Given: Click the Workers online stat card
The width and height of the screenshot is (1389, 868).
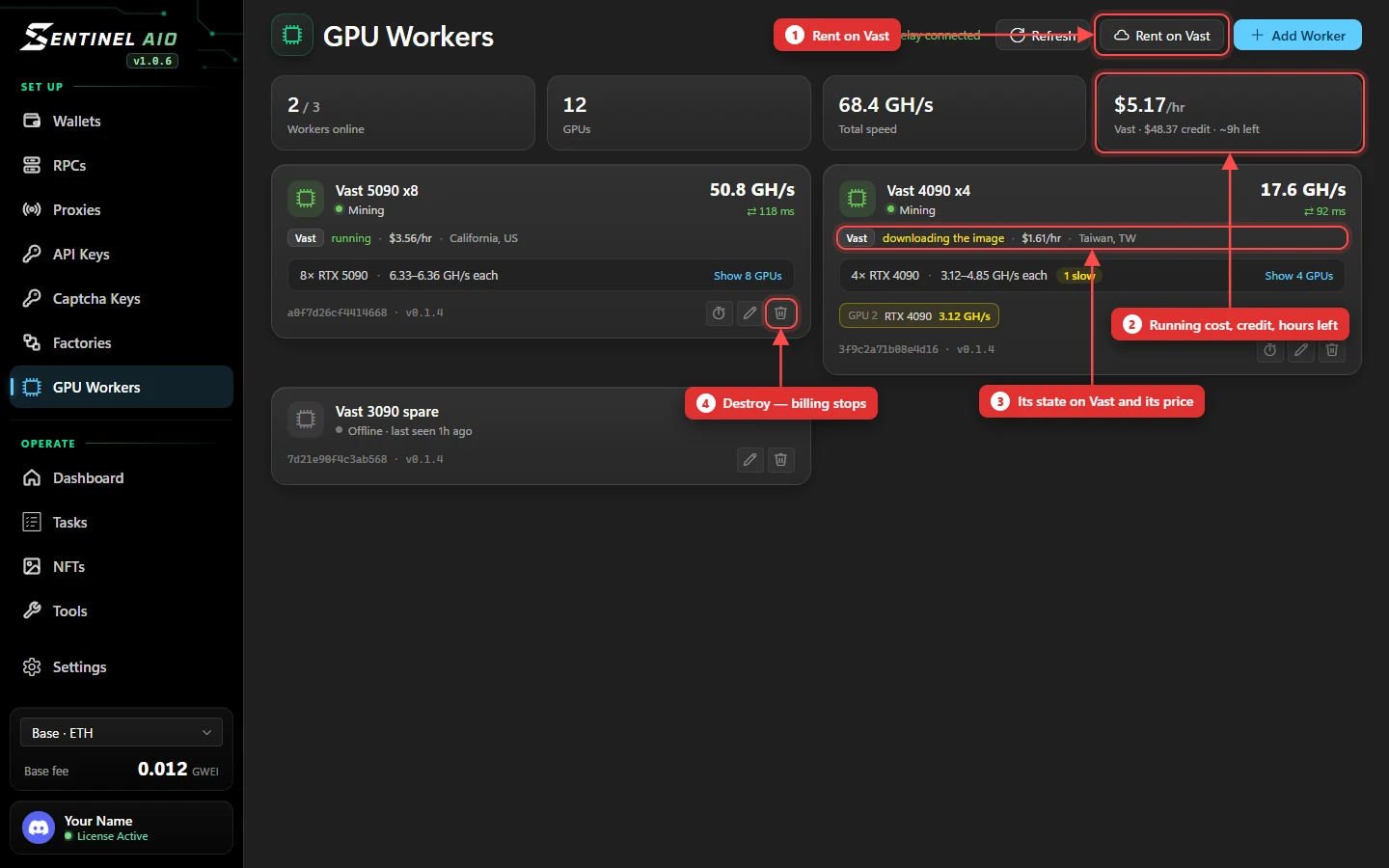Looking at the screenshot, I should pyautogui.click(x=403, y=113).
